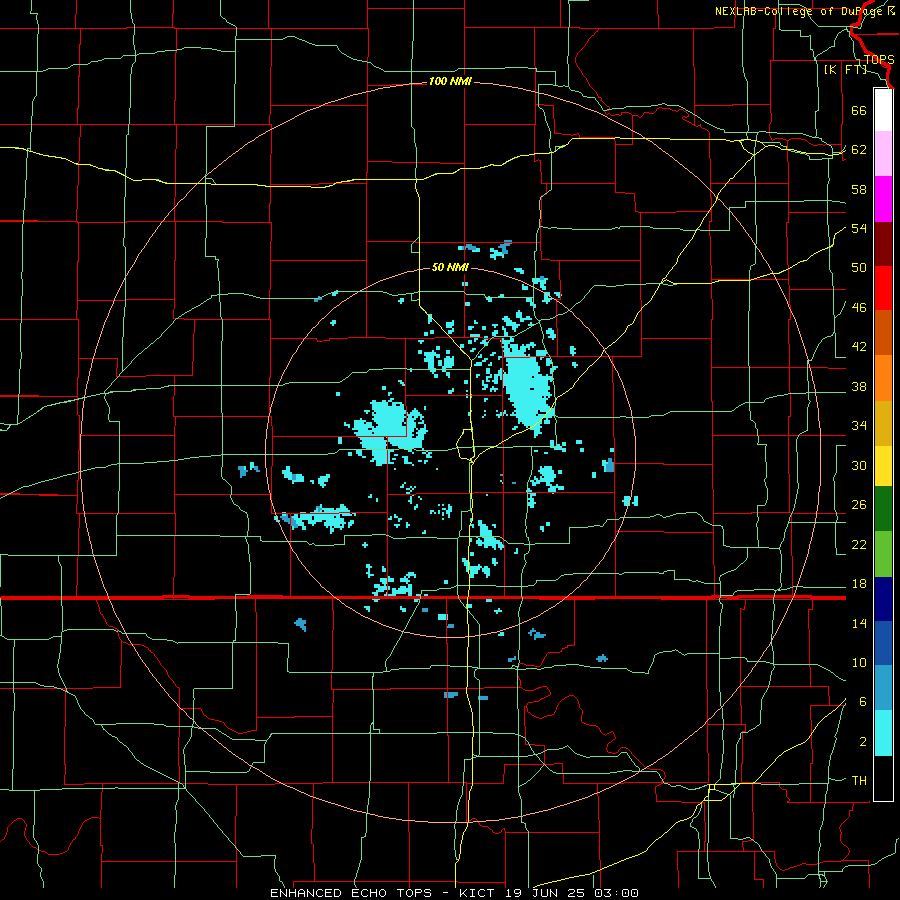The width and height of the screenshot is (900, 900).
Task: Click the light pink 62 kft swatch
Action: [883, 154]
